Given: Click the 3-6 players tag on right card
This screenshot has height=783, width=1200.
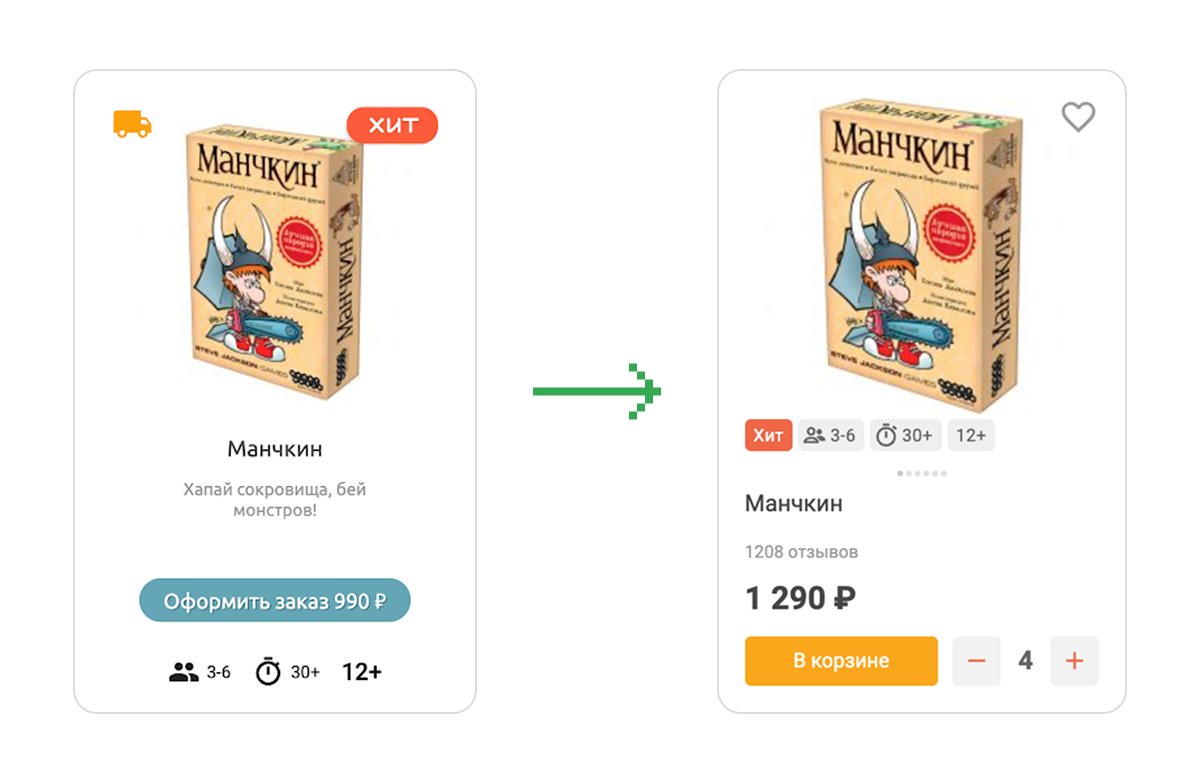Looking at the screenshot, I should coord(831,435).
